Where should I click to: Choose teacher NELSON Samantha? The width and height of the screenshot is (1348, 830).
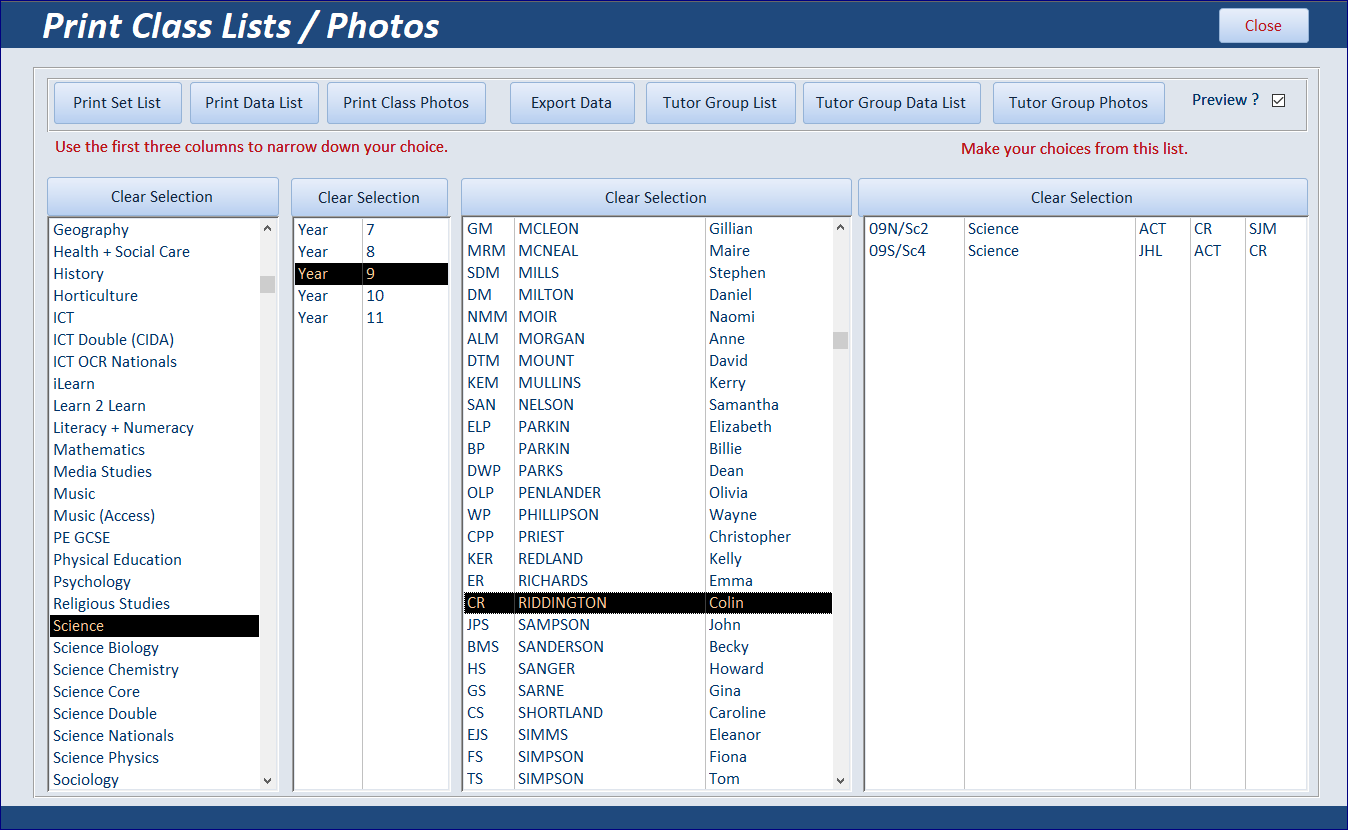(648, 405)
